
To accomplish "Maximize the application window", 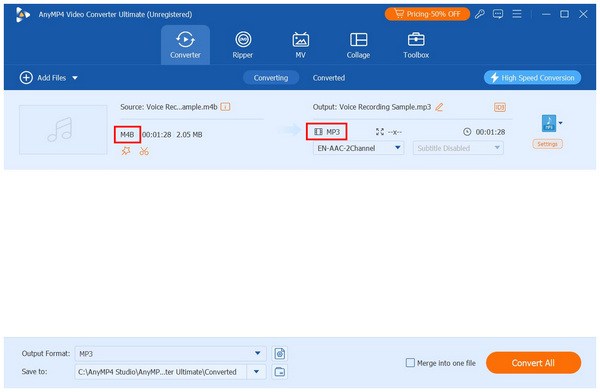I will [x=564, y=14].
